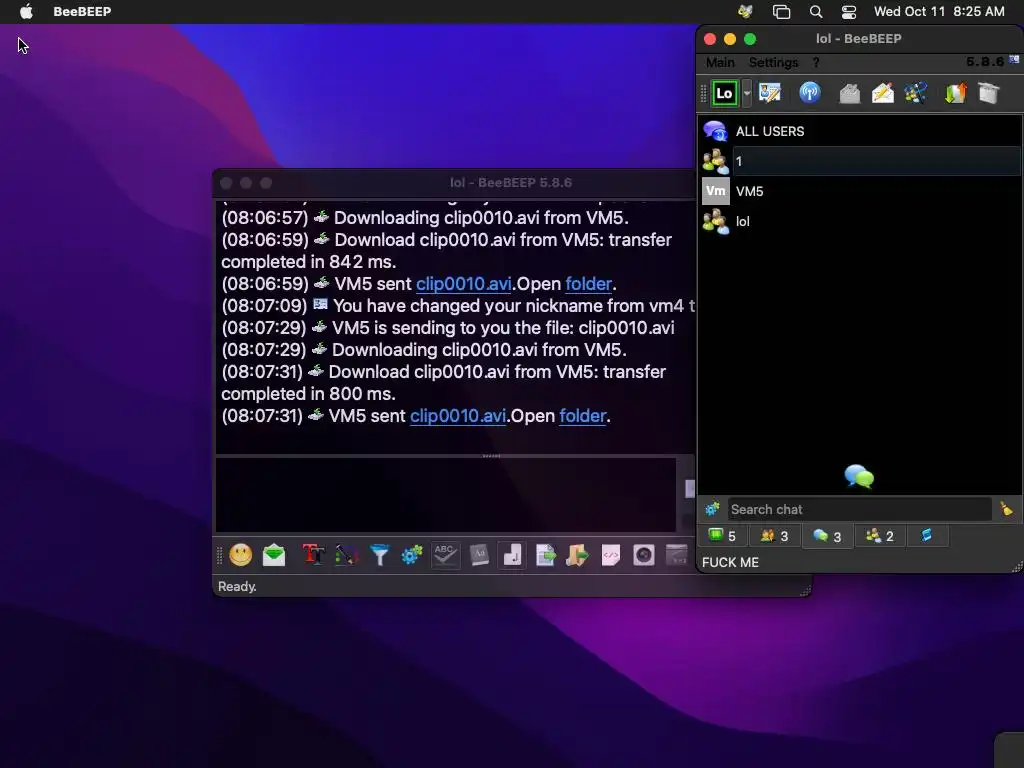This screenshot has height=768, width=1024.
Task: Switch to the green screen tab showing 5
Action: pyautogui.click(x=723, y=536)
